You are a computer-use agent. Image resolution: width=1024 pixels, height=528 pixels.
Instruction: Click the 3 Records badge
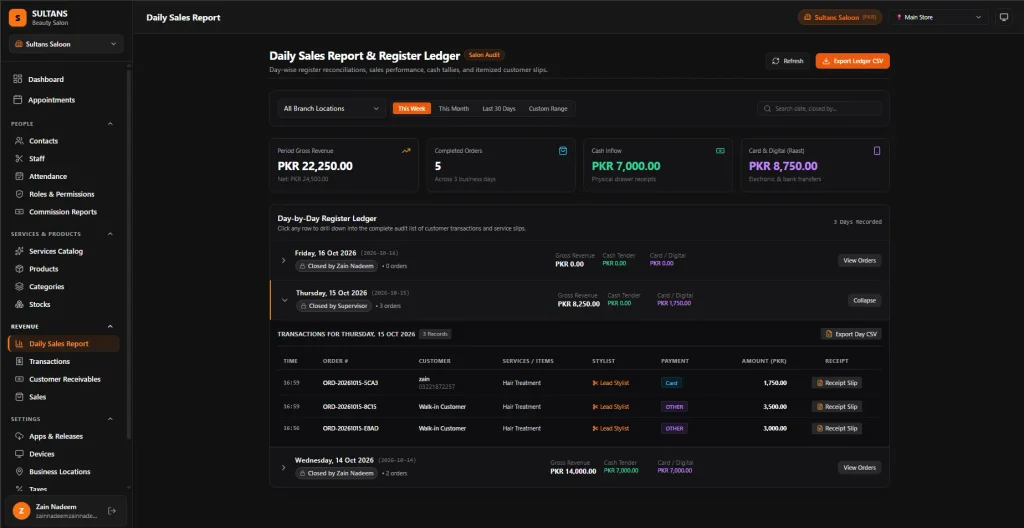click(435, 334)
